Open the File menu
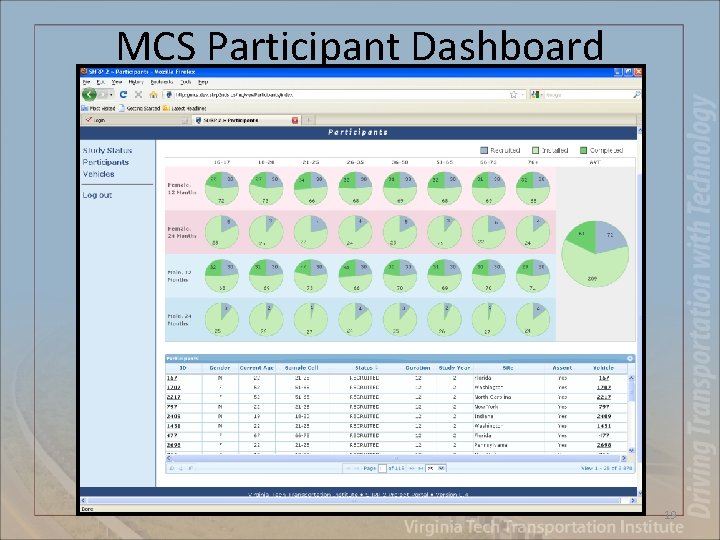The image size is (720, 540). pyautogui.click(x=86, y=82)
